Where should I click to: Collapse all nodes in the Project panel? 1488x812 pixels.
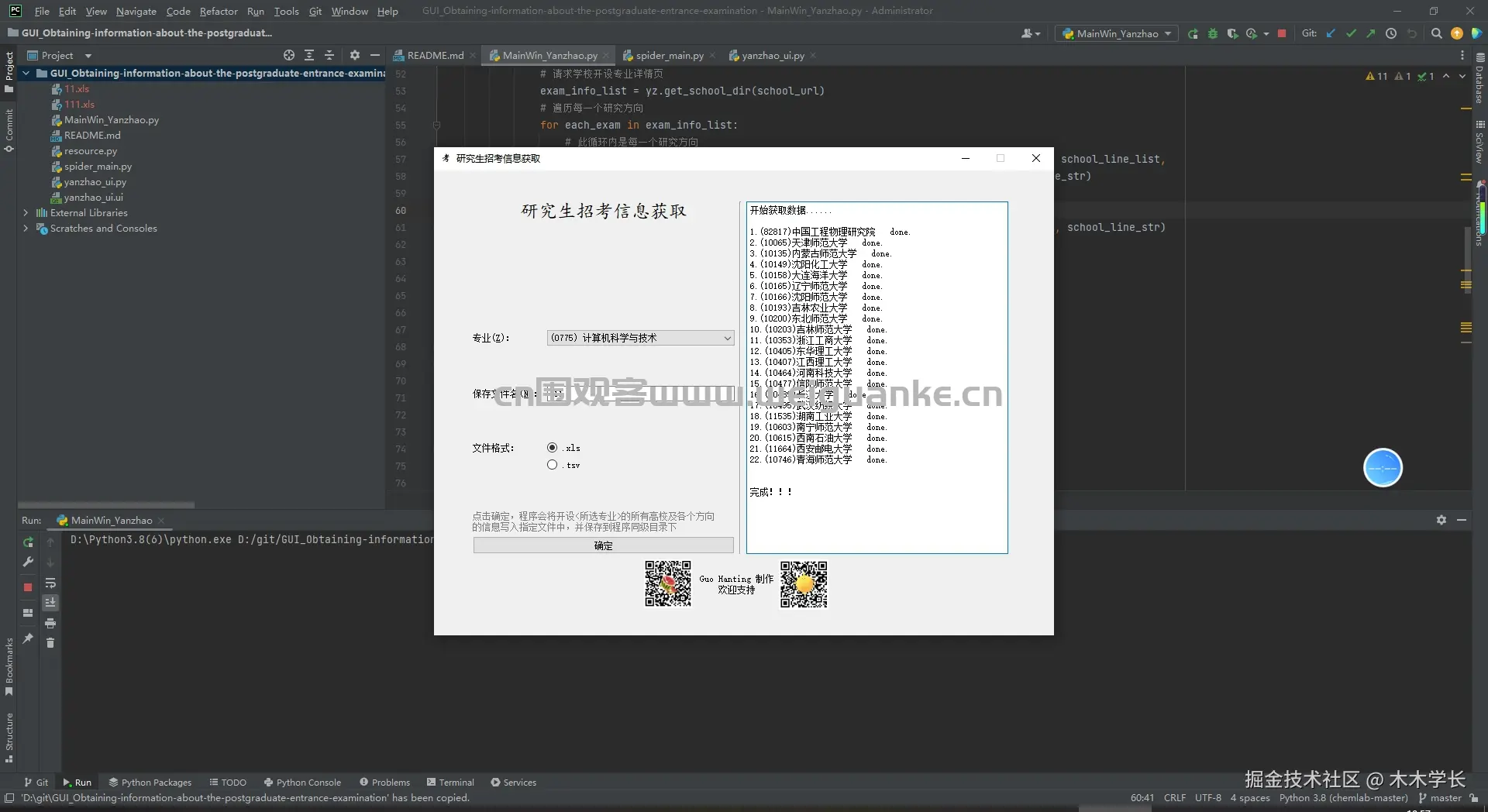[329, 55]
